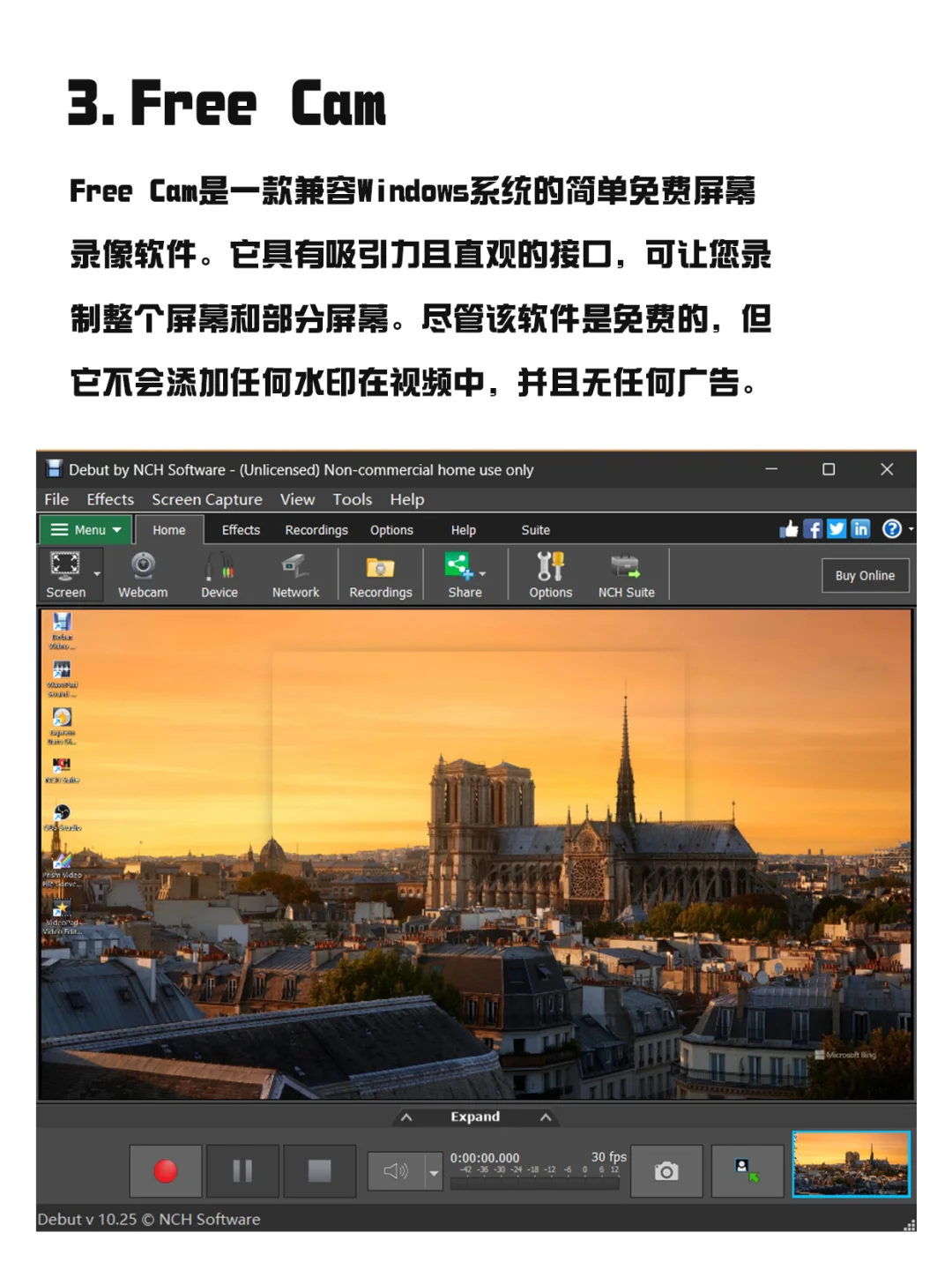Select Device capture source
The height and width of the screenshot is (1270, 952).
[219, 574]
